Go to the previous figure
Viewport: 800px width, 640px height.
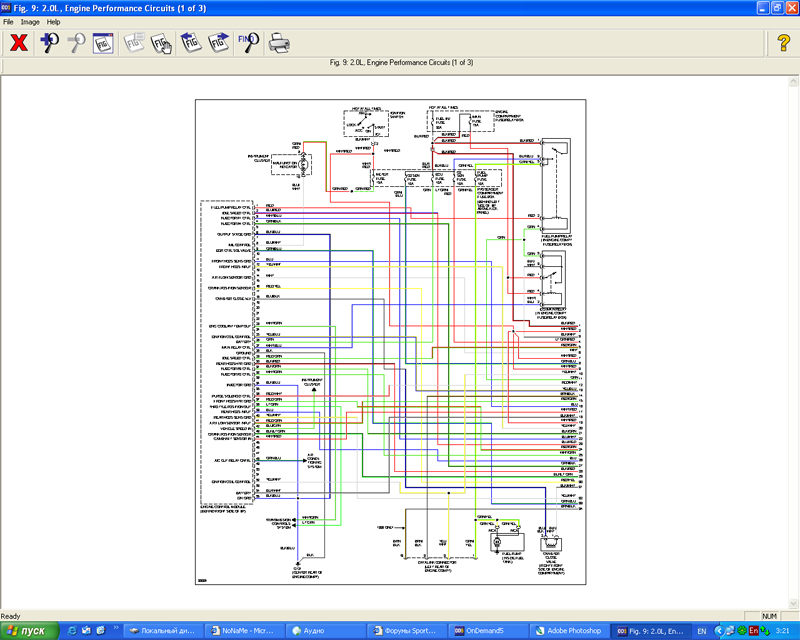pyautogui.click(x=190, y=42)
